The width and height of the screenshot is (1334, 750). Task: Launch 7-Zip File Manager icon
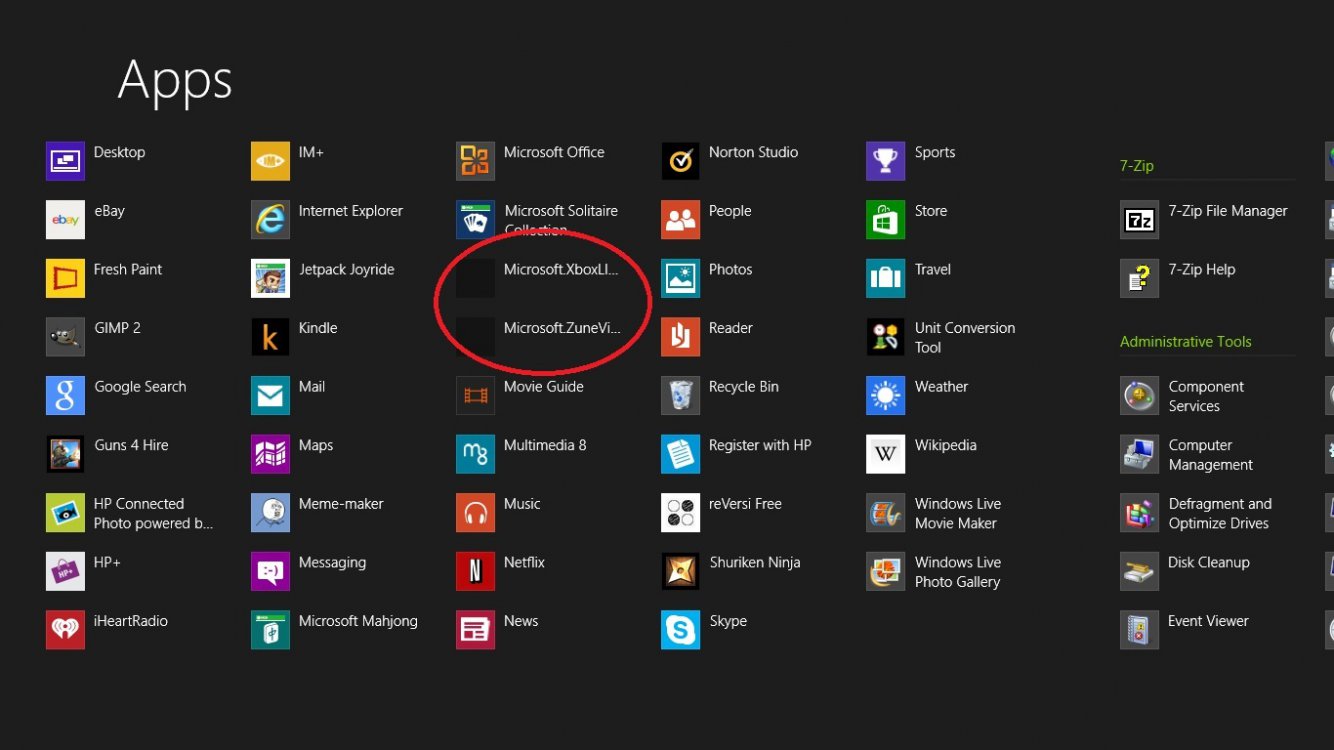[x=1139, y=220]
